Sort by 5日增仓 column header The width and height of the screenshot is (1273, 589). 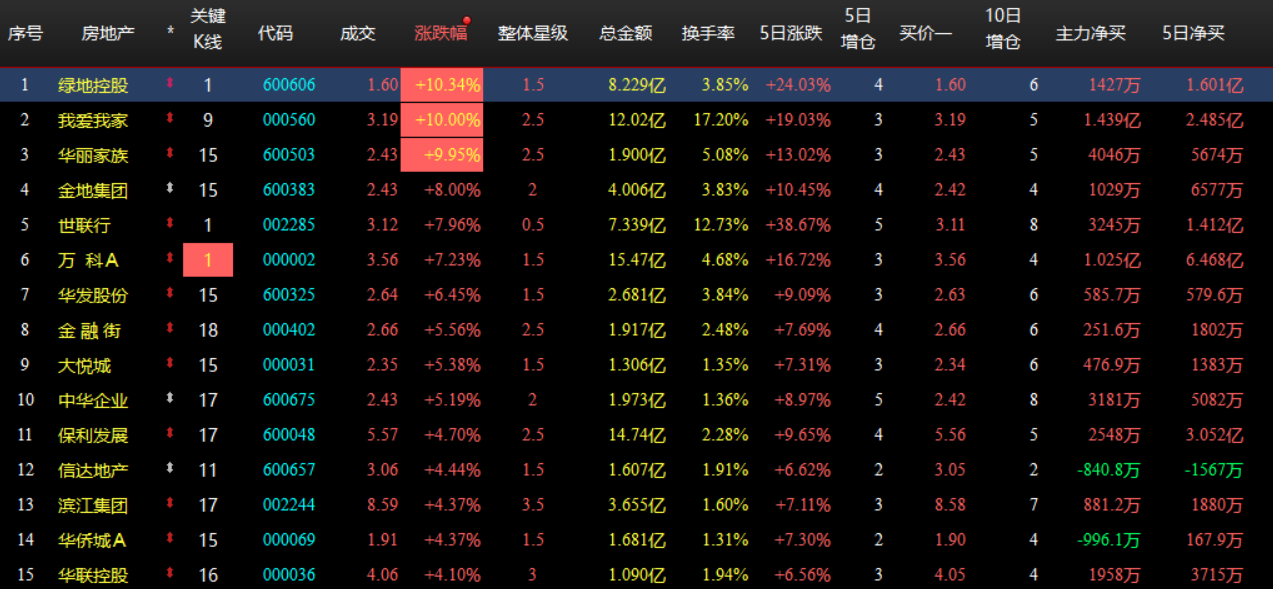[858, 29]
